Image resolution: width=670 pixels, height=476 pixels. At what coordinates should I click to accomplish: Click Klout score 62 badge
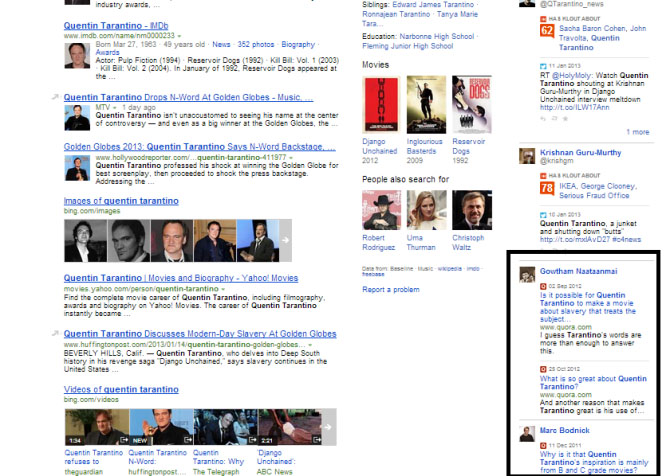point(547,30)
